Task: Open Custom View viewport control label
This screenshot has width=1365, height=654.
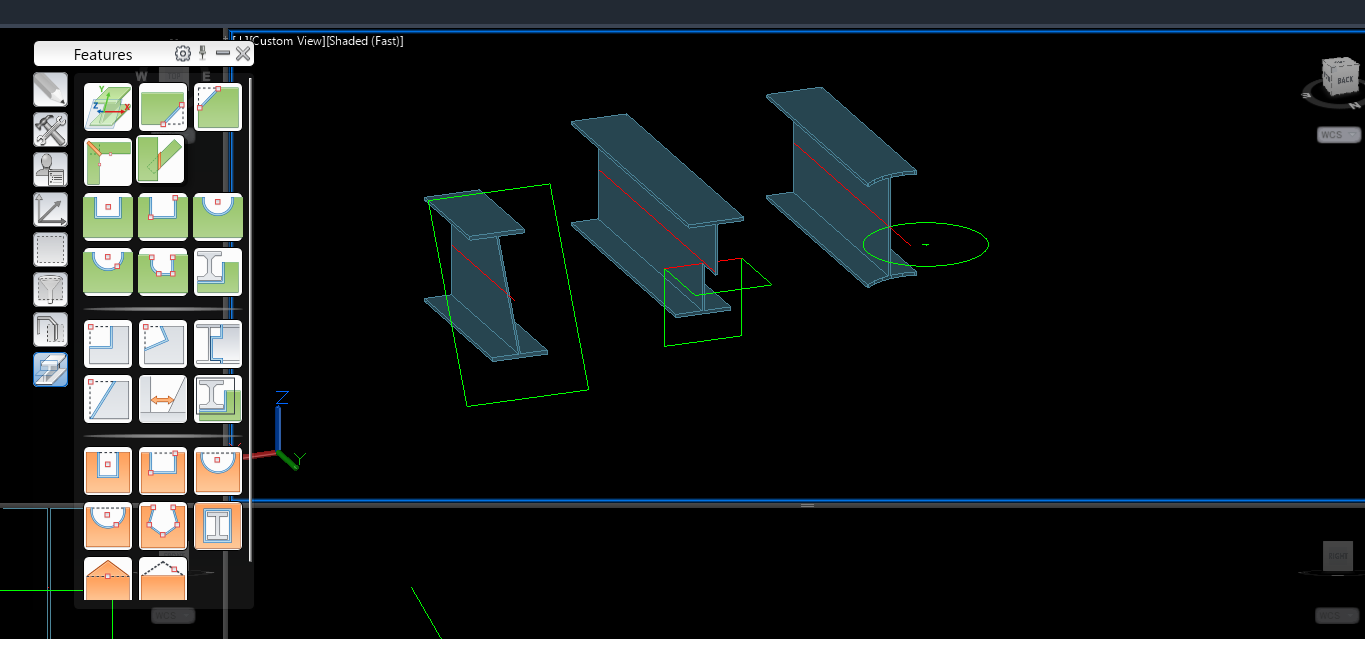Action: pos(286,41)
